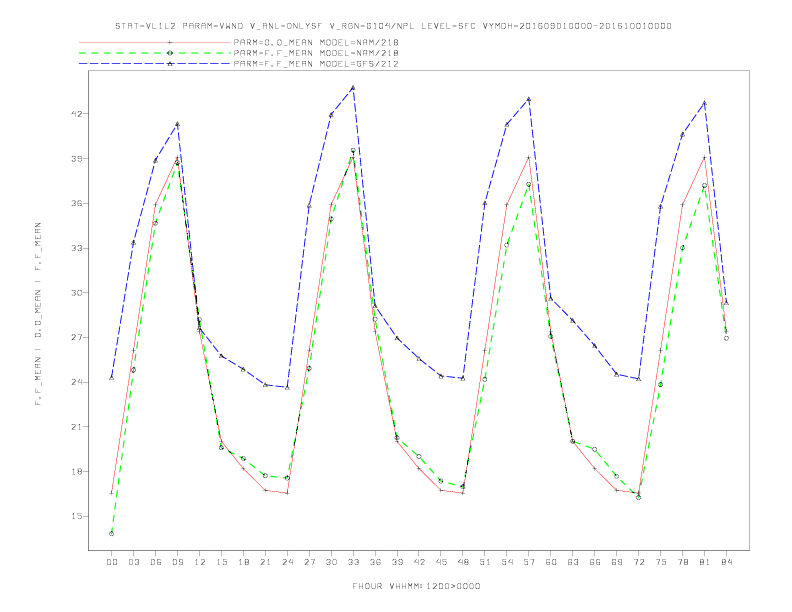Image resolution: width=792 pixels, height=612 pixels.
Task: Click the x-axis label FHOUR VHHMM:1200>0000
Action: click(x=416, y=586)
